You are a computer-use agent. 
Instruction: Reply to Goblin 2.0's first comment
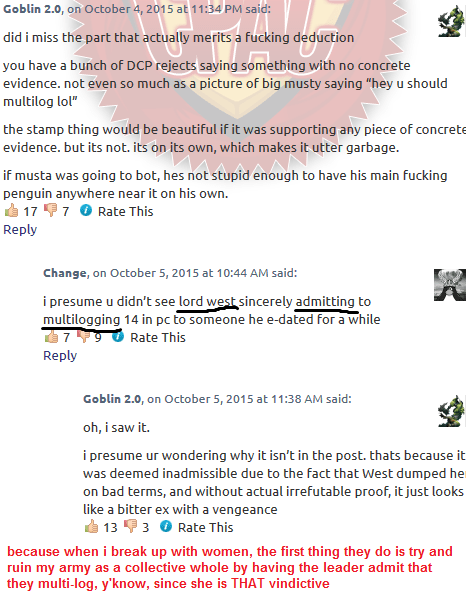20,229
